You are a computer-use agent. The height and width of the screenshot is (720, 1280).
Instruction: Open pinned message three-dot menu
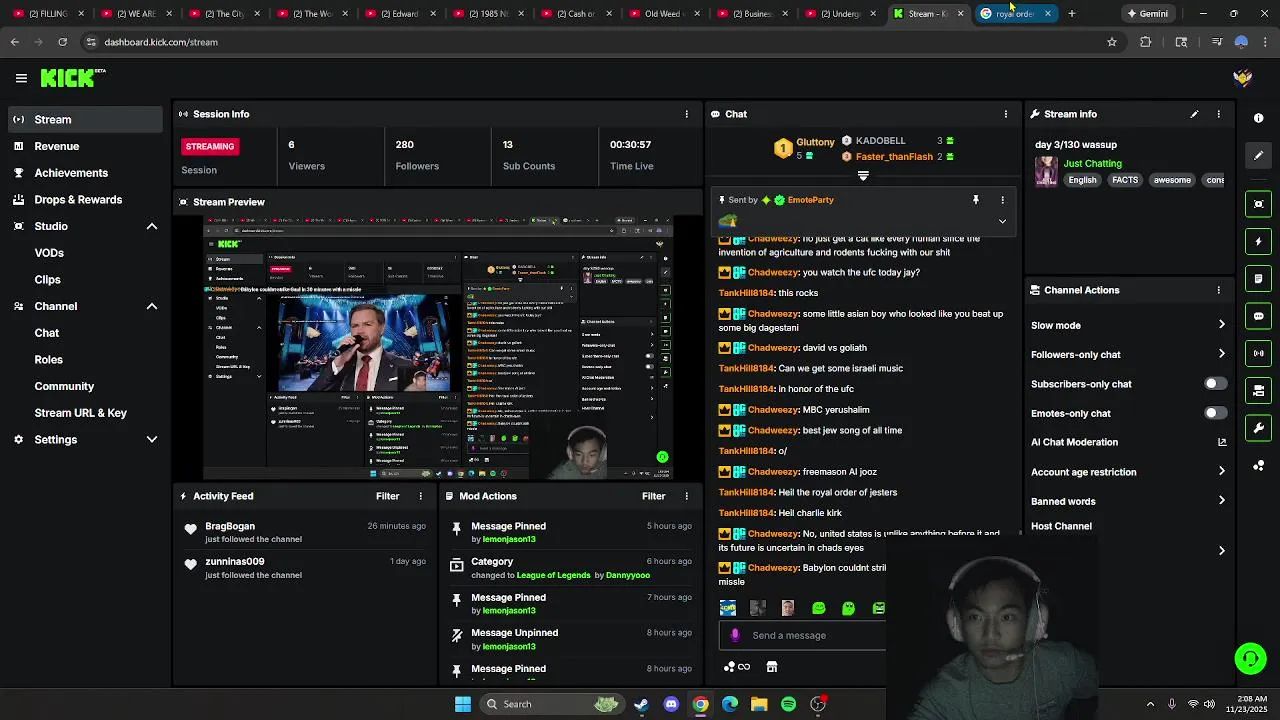[1002, 200]
